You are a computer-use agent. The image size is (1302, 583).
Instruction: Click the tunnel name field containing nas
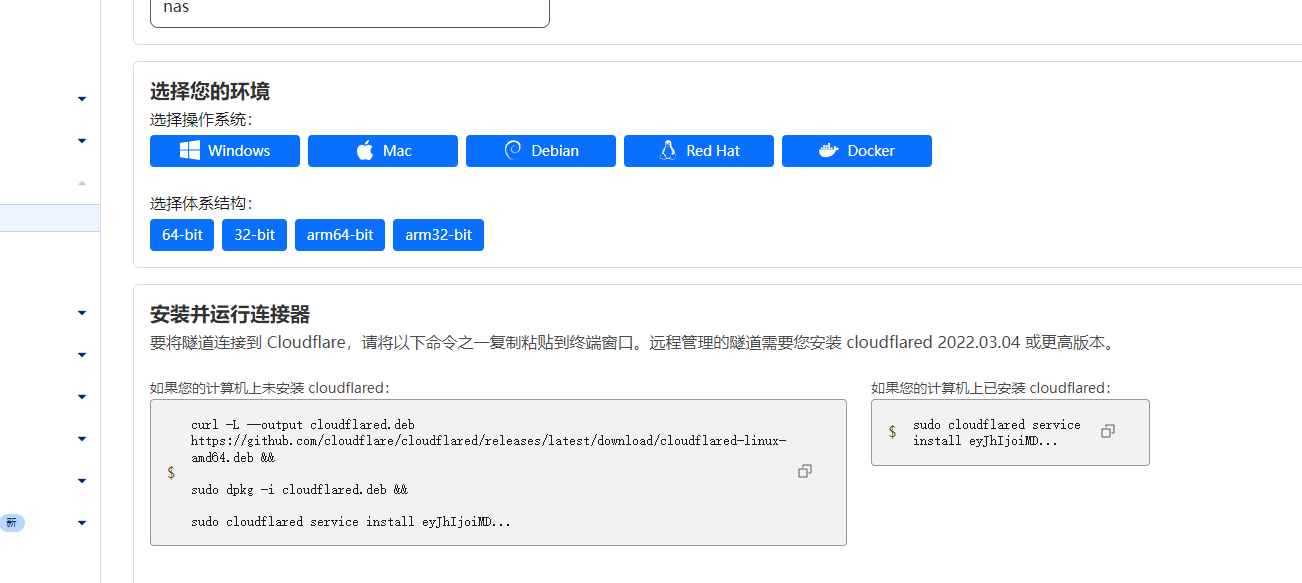click(349, 10)
